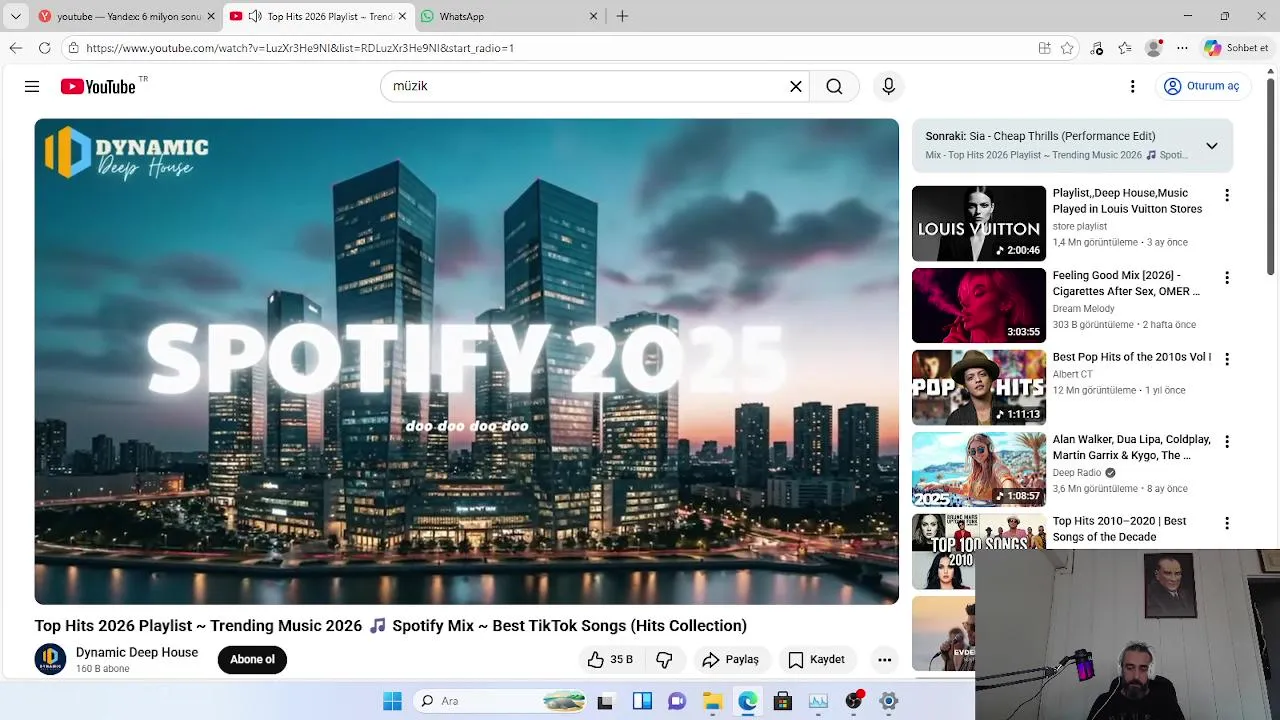Open the Windows Start menu

coord(392,701)
